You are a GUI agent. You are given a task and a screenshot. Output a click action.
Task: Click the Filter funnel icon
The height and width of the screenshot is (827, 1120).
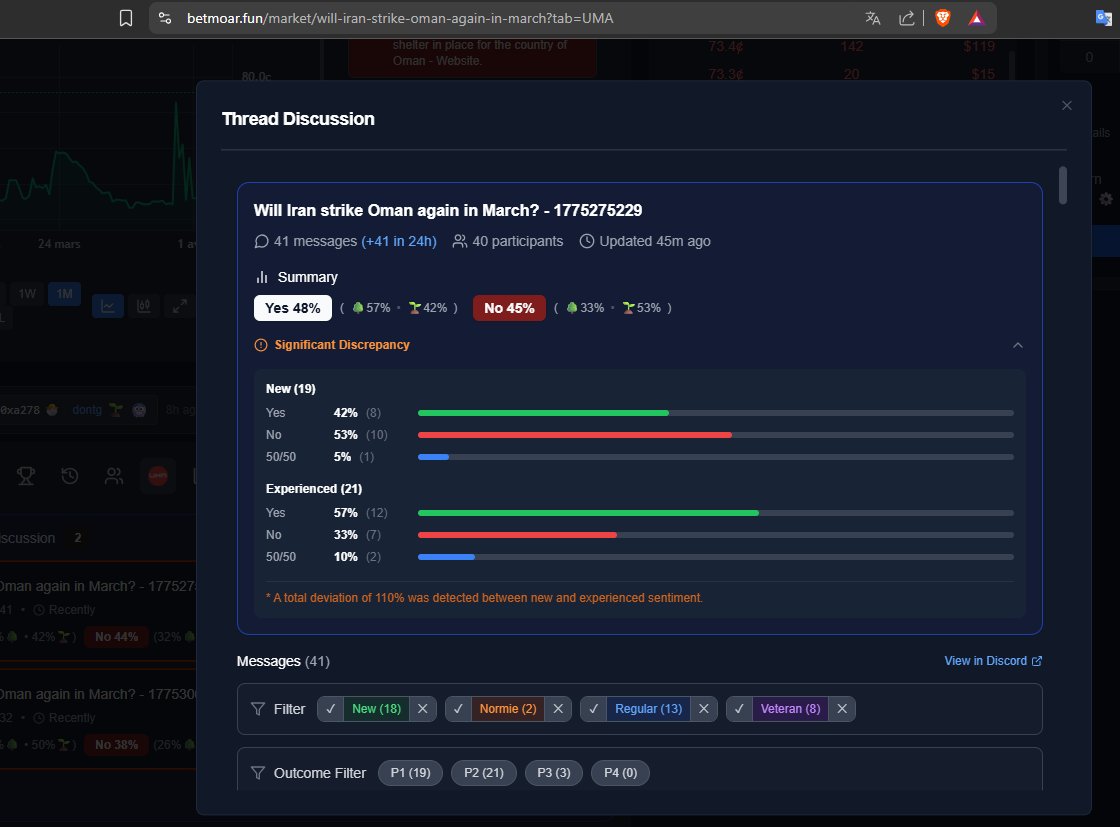click(258, 708)
